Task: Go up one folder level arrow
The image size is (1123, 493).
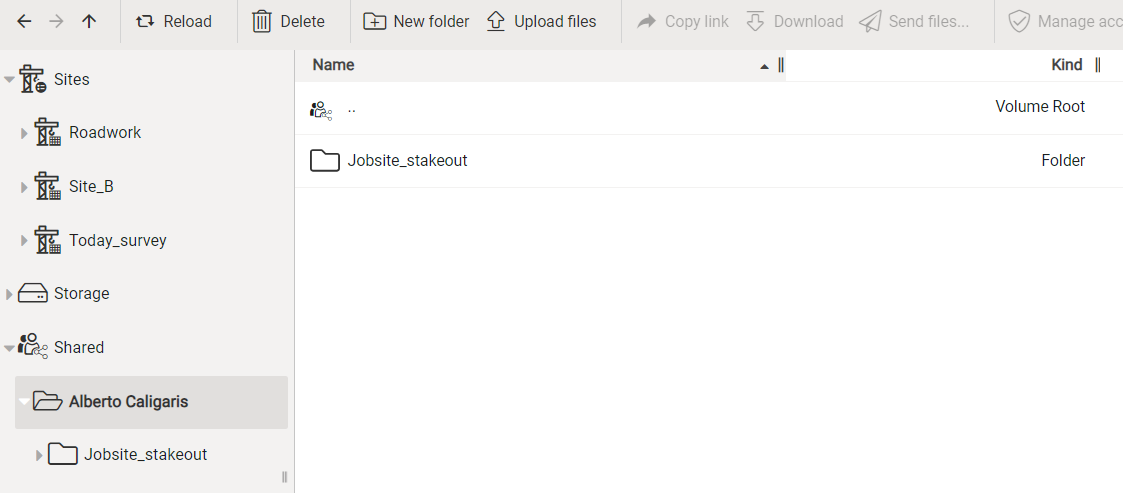Action: tap(89, 21)
